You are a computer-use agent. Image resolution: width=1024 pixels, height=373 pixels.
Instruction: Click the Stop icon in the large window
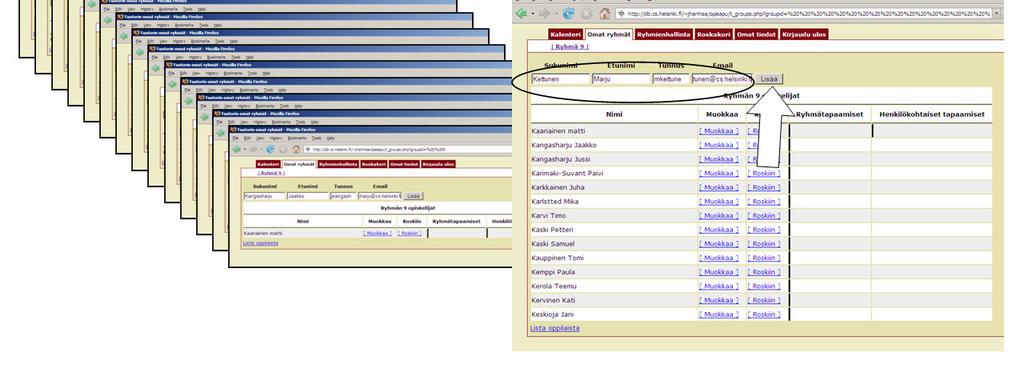(586, 13)
